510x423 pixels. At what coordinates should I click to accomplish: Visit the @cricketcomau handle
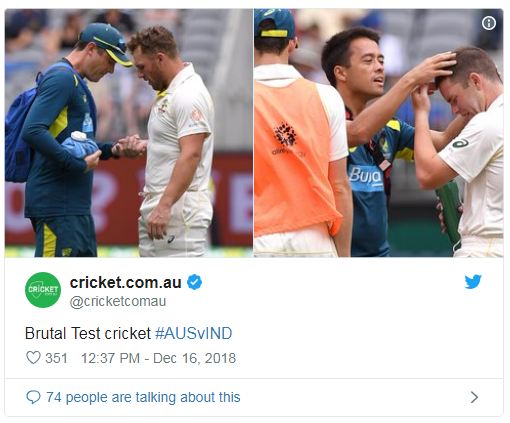tap(118, 301)
